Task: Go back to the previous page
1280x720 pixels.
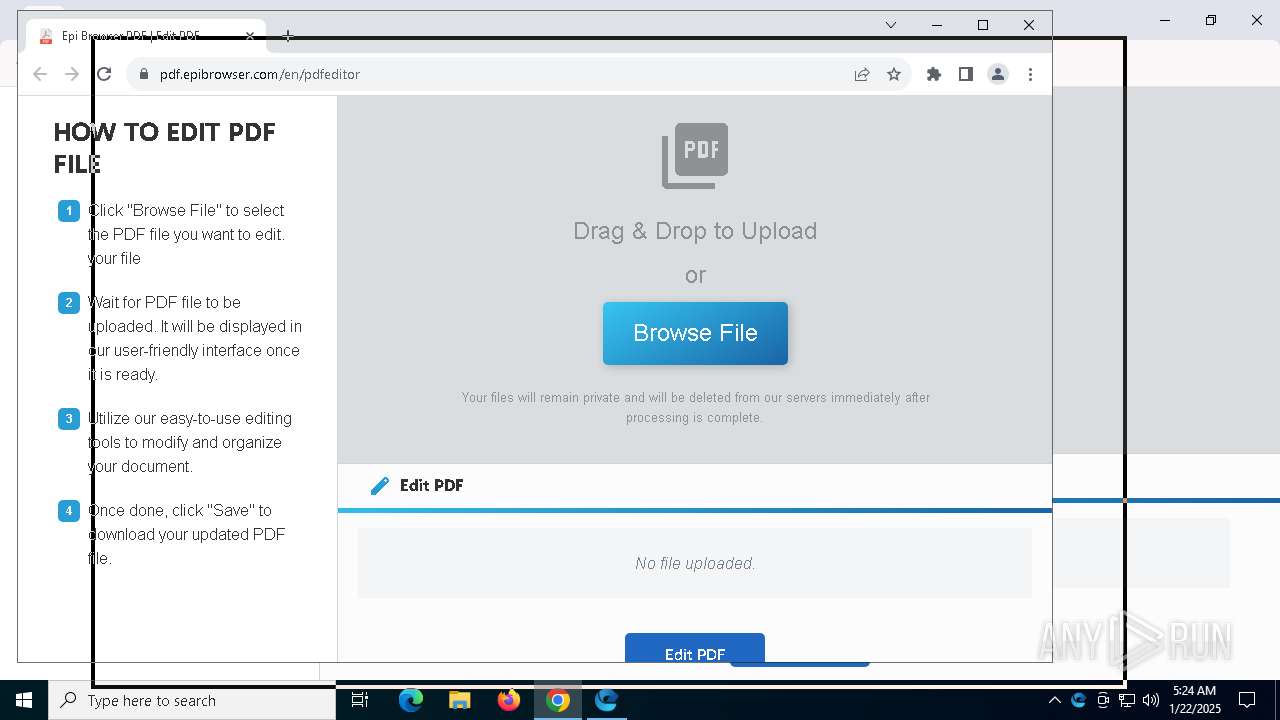Action: pos(40,74)
